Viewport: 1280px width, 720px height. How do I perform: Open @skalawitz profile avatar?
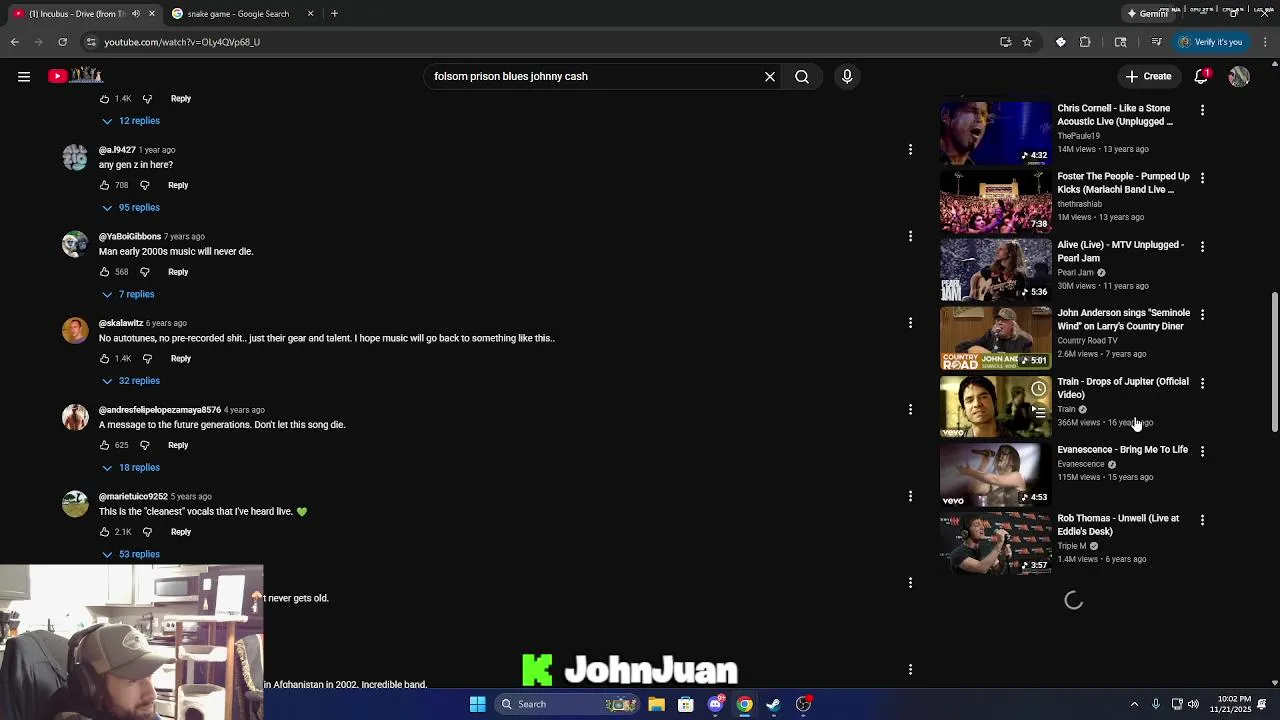coord(75,330)
